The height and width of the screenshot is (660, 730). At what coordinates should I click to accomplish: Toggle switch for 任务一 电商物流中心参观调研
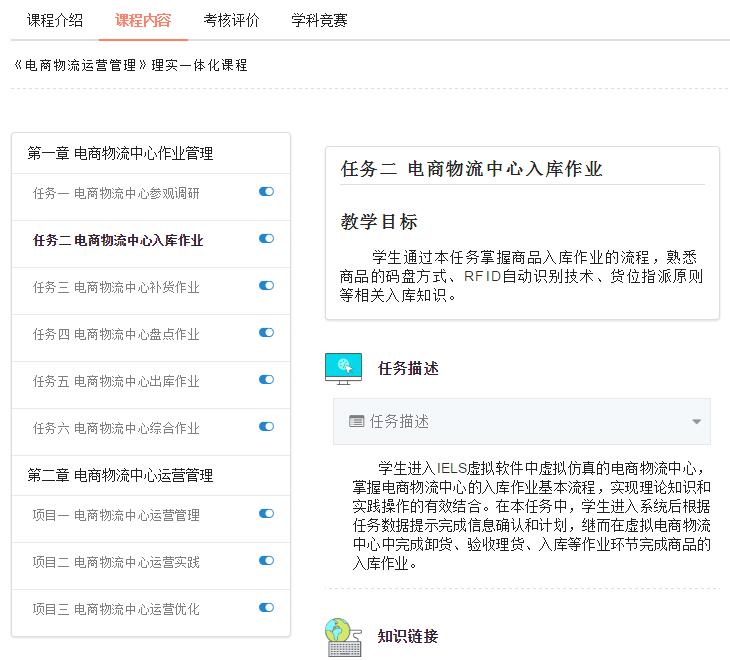(266, 192)
